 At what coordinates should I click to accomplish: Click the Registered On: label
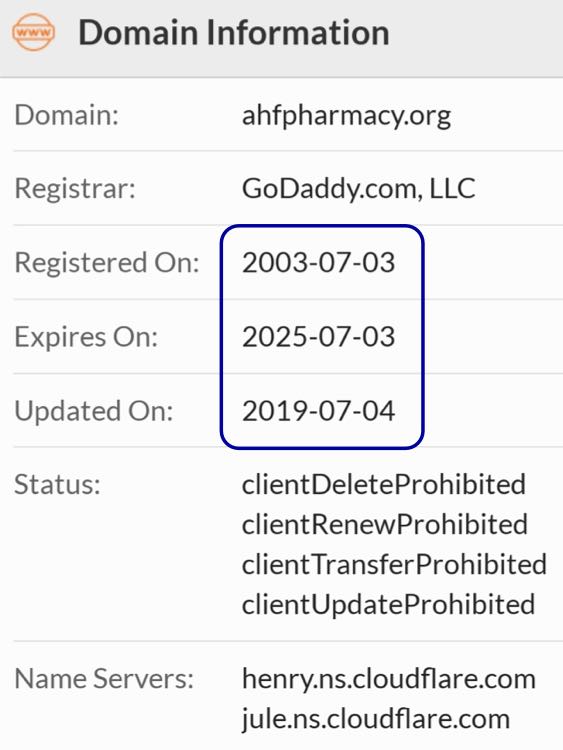click(107, 263)
